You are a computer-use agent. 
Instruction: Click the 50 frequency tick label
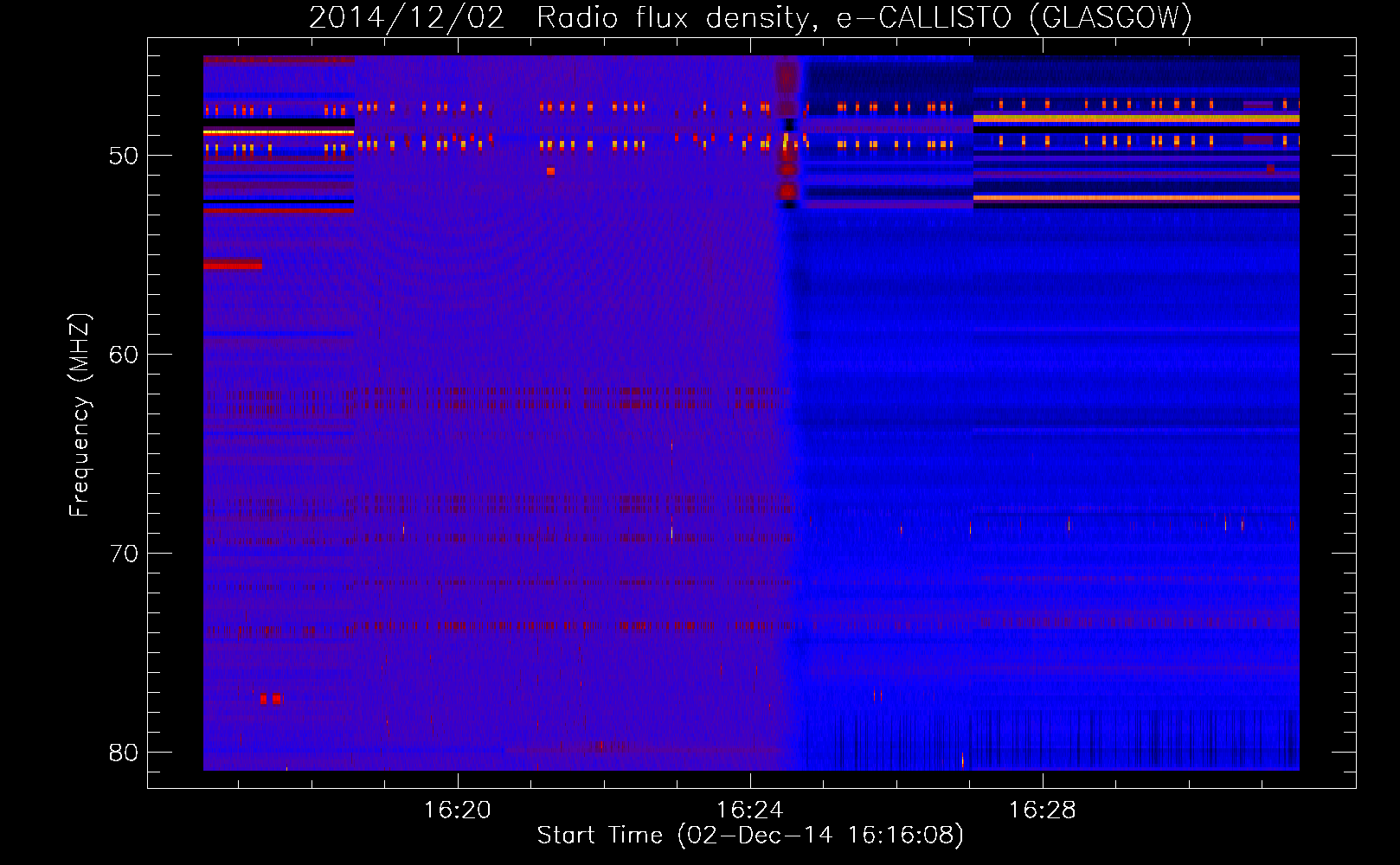(x=124, y=156)
